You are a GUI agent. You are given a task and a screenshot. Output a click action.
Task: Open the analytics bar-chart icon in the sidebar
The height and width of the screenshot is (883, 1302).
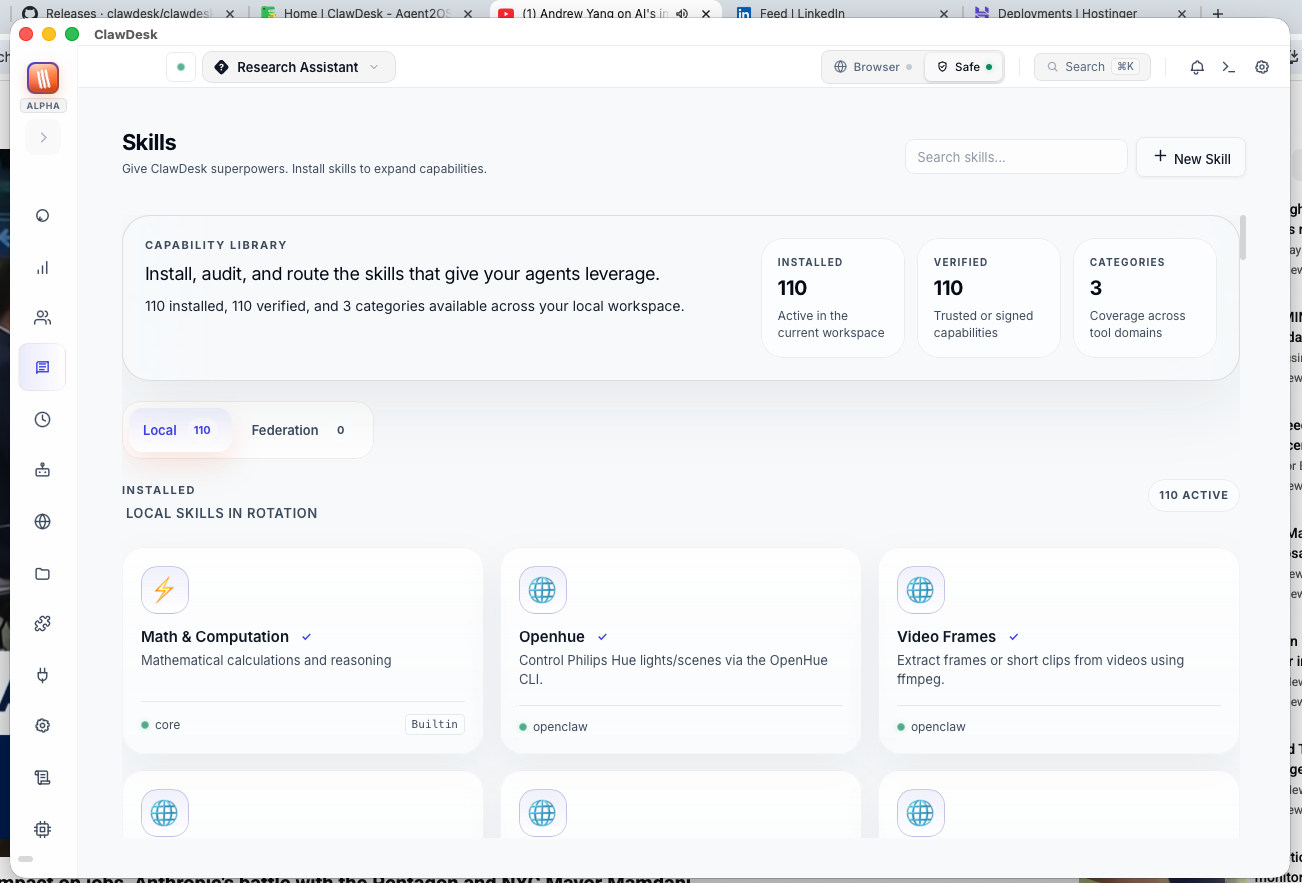click(x=42, y=267)
